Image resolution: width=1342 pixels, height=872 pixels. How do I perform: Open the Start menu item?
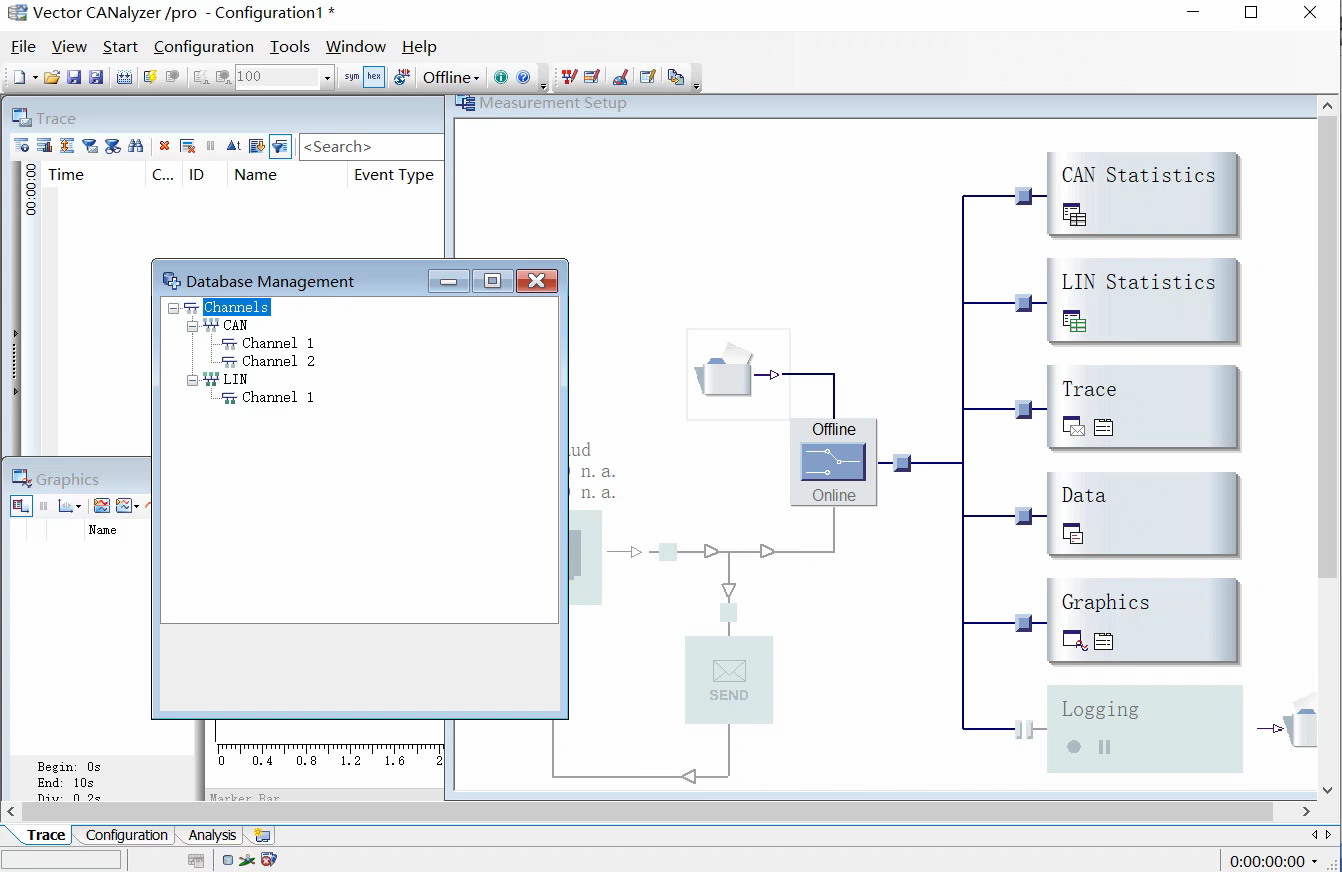[120, 46]
